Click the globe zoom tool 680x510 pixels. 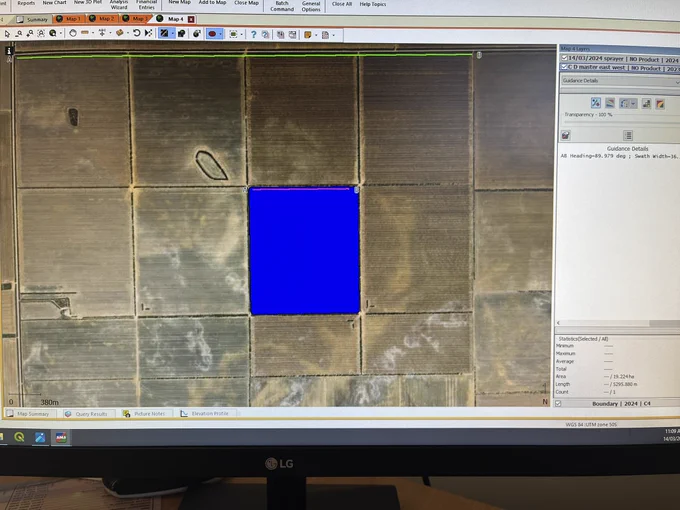point(52,33)
